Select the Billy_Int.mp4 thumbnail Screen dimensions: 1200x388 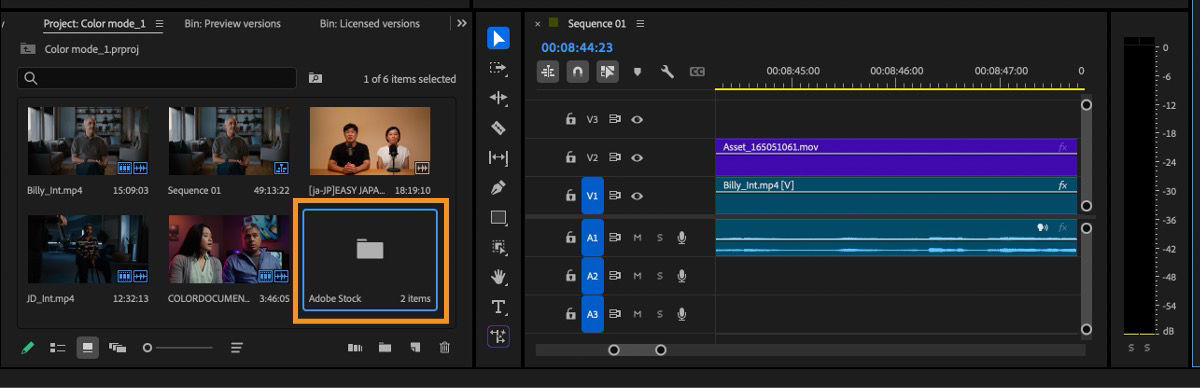coord(88,141)
